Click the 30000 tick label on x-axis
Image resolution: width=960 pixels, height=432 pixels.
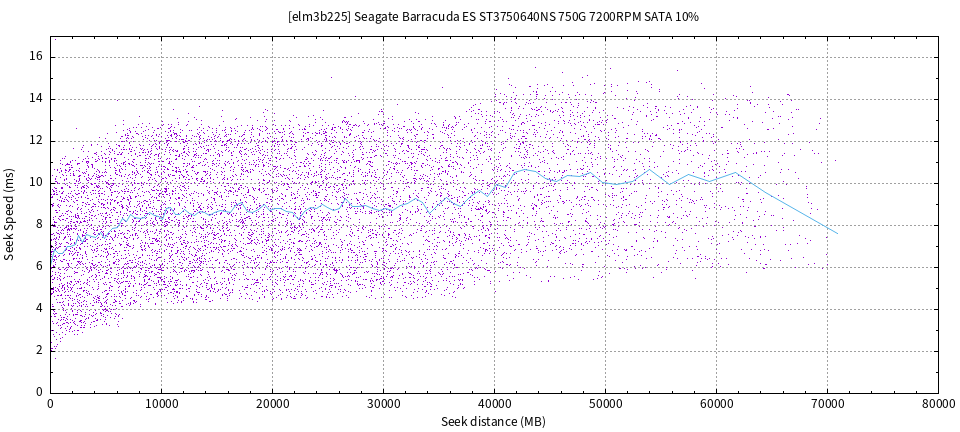[x=383, y=404]
